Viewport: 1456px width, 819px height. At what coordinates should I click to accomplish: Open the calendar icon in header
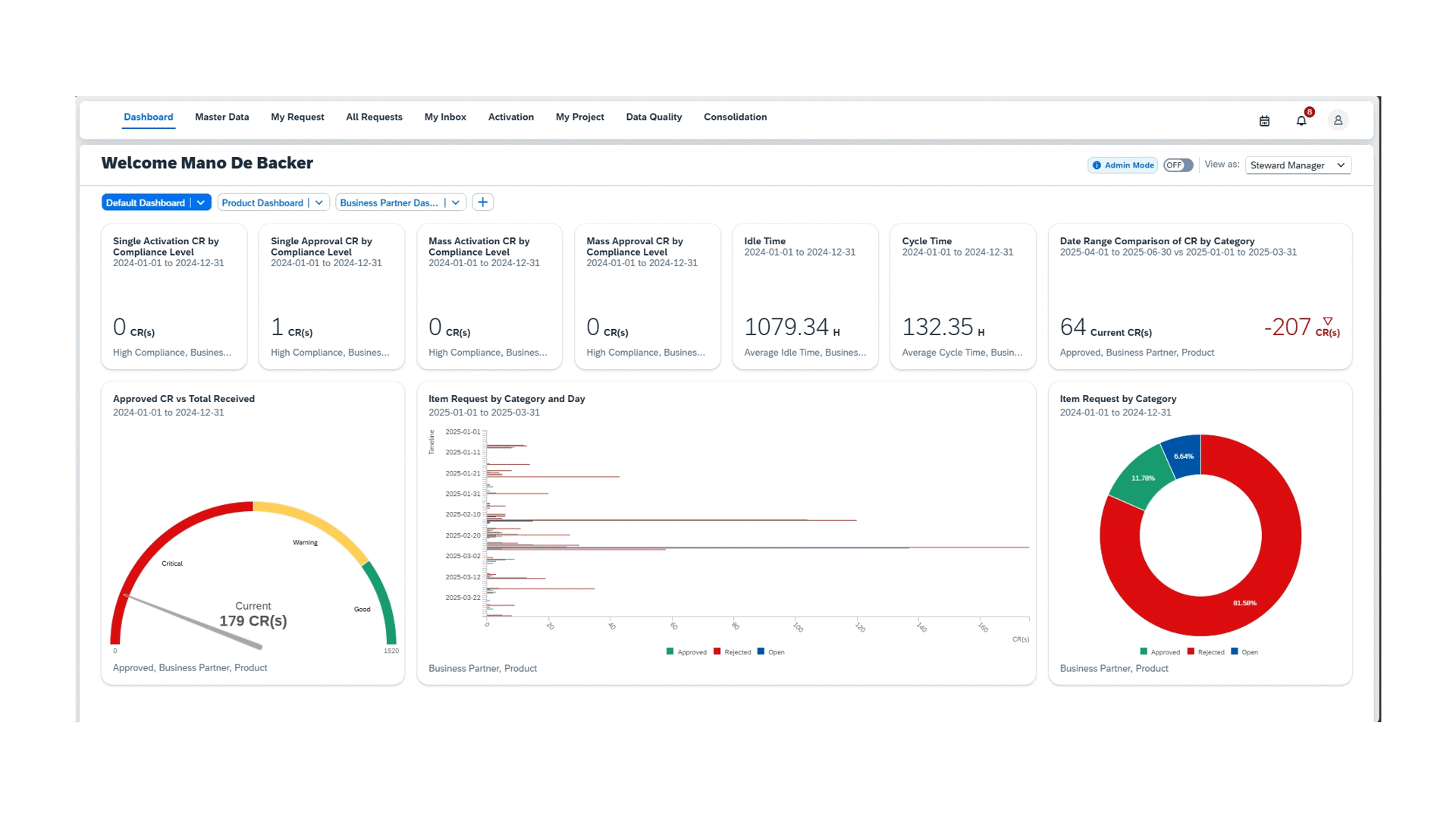[1264, 121]
